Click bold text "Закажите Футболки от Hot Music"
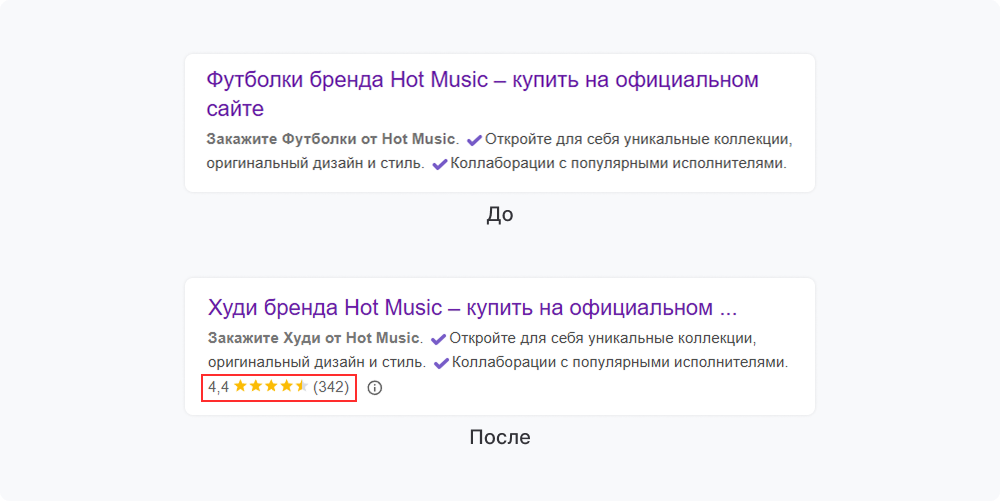 click(x=331, y=139)
